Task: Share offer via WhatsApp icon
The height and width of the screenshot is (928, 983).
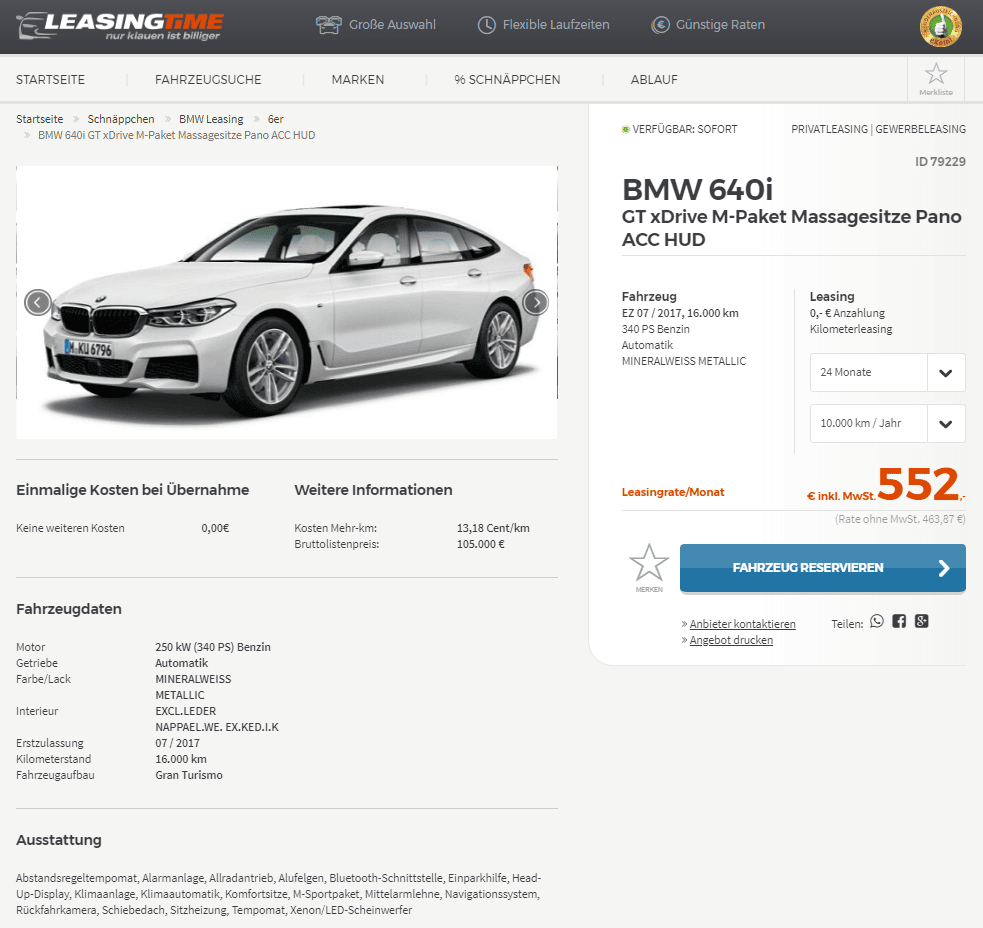Action: pyautogui.click(x=876, y=621)
